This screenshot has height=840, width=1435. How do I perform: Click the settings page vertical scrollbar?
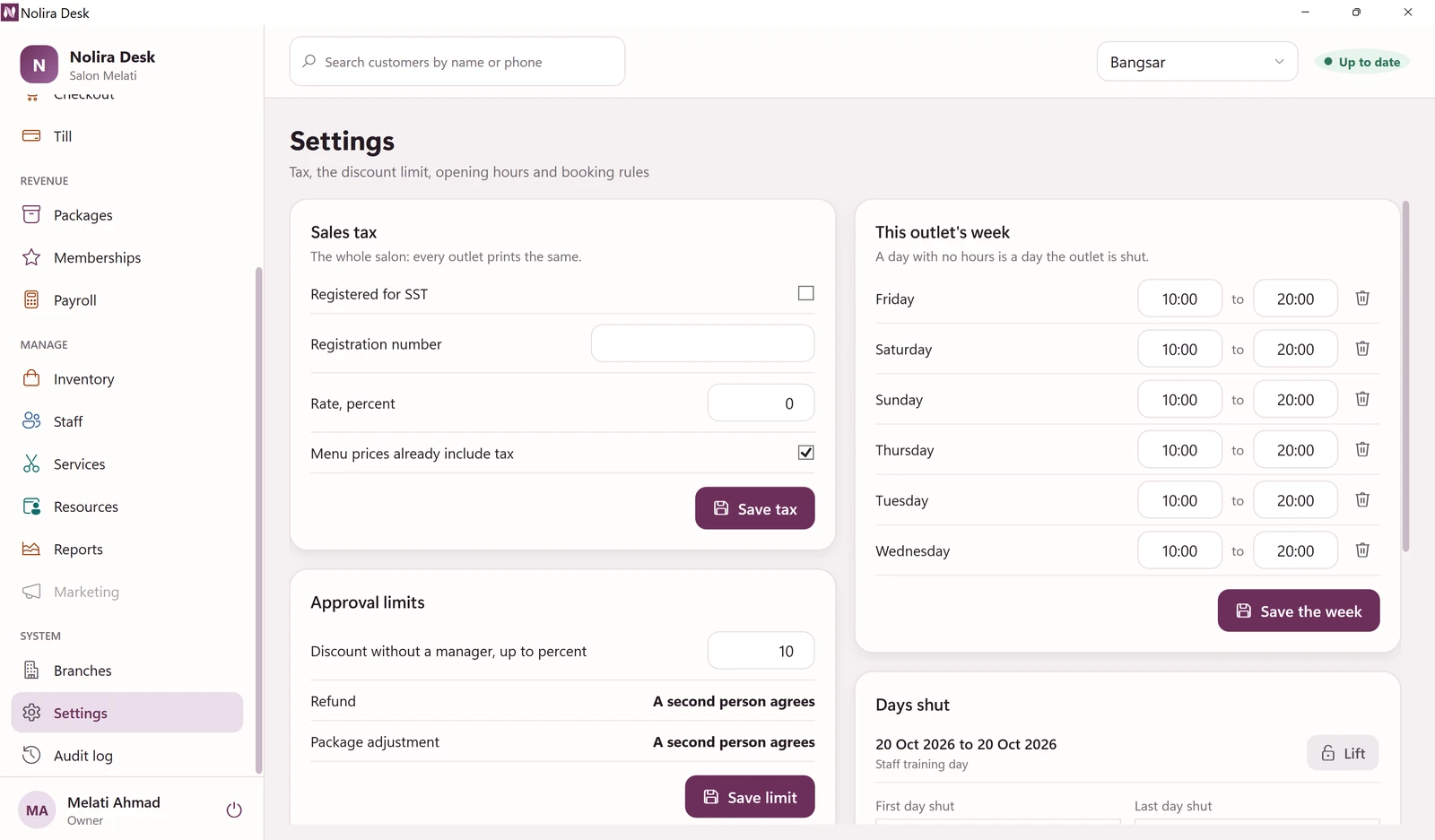(x=1406, y=377)
